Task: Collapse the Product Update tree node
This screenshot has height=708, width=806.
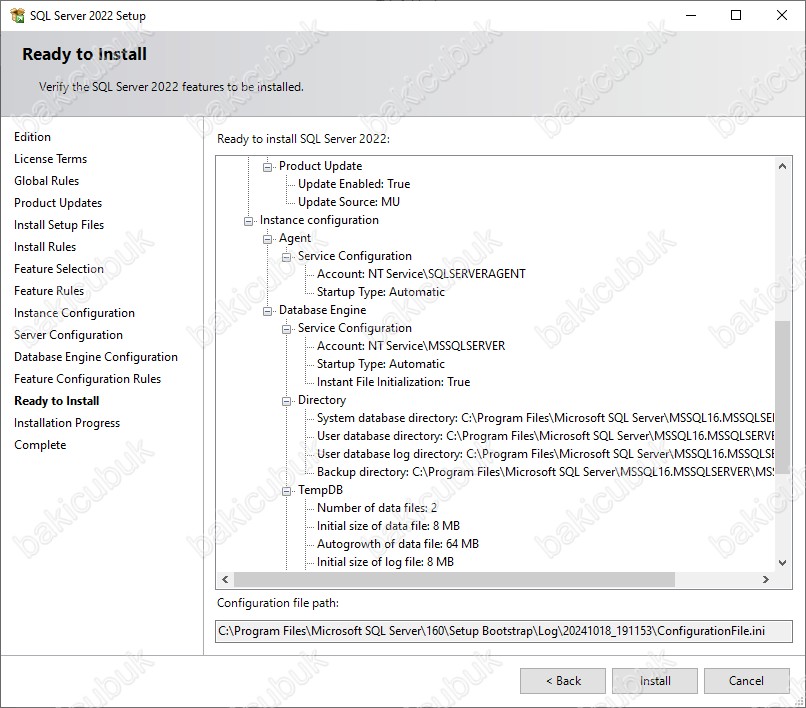Action: [x=267, y=167]
